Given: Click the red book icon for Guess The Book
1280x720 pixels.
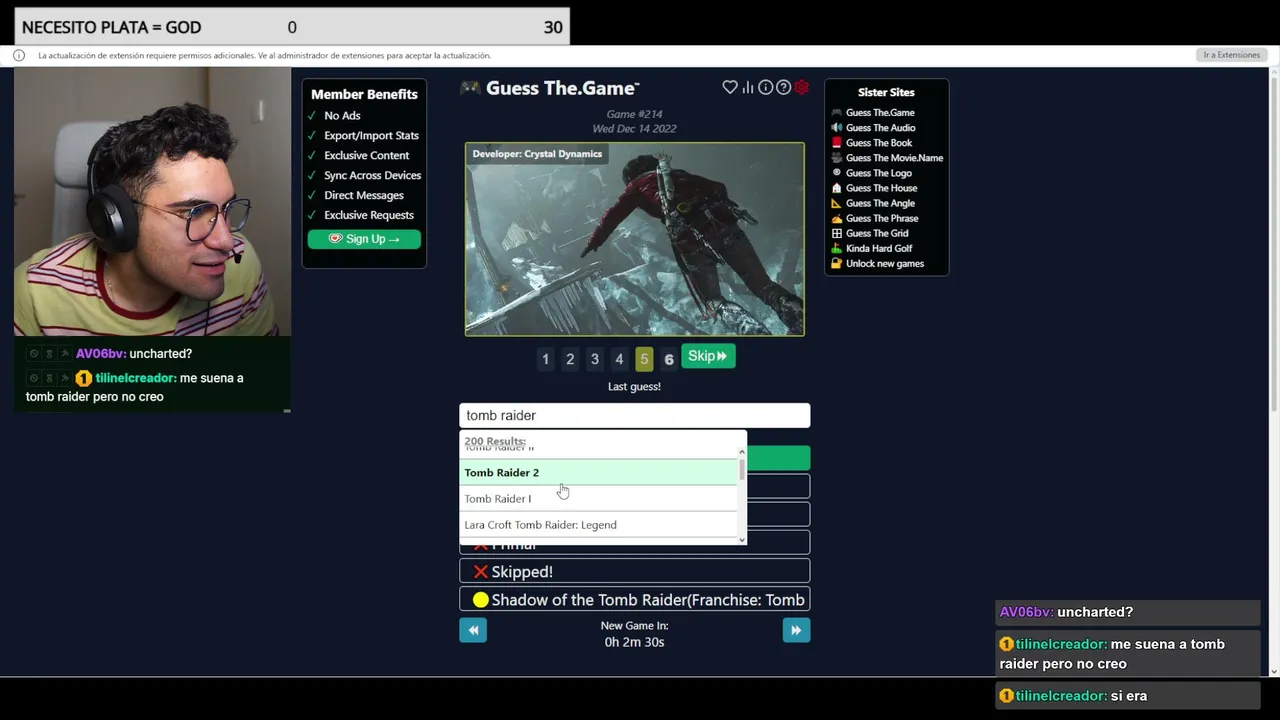Looking at the screenshot, I should point(837,143).
